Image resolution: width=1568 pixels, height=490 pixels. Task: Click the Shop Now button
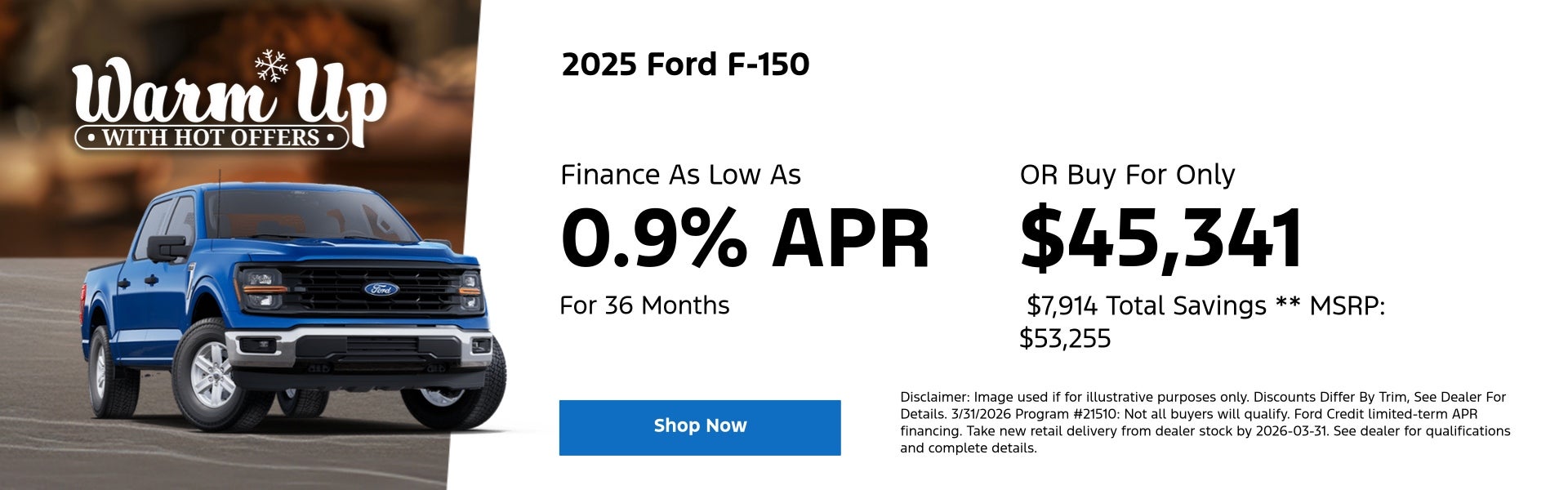point(699,427)
